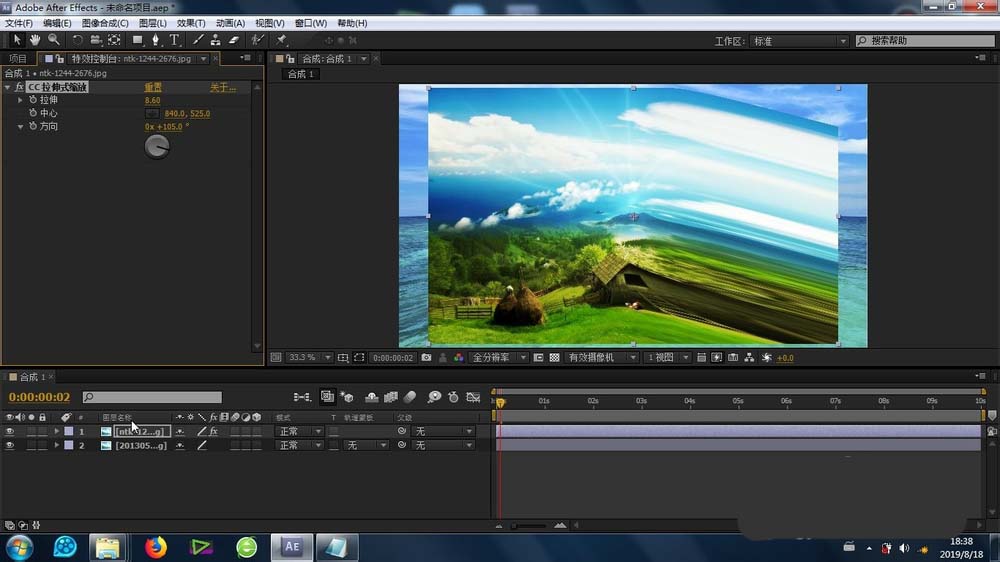1000x562 pixels.
Task: Toggle the fx switch on layer 1
Action: point(213,431)
